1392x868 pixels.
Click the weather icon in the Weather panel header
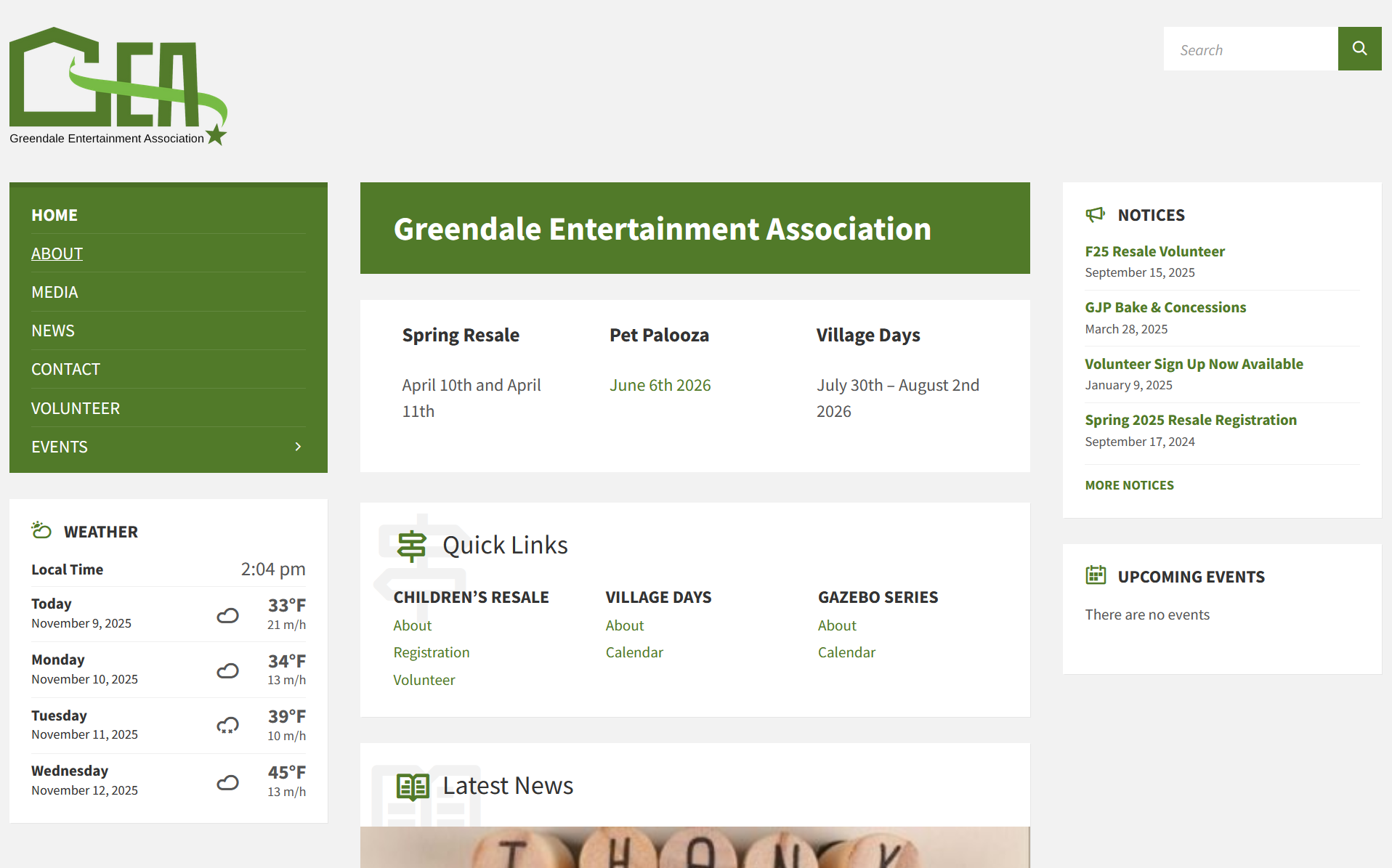point(41,530)
